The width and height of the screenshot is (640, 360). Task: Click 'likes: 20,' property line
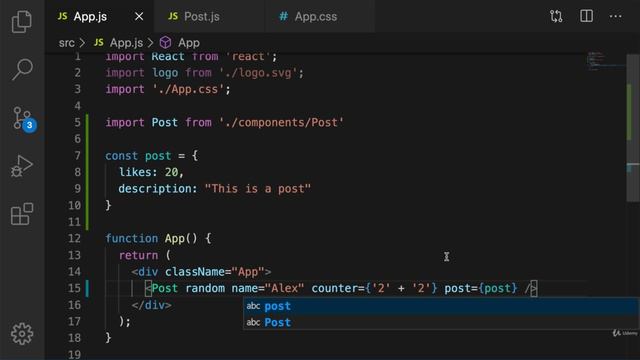[x=151, y=172]
